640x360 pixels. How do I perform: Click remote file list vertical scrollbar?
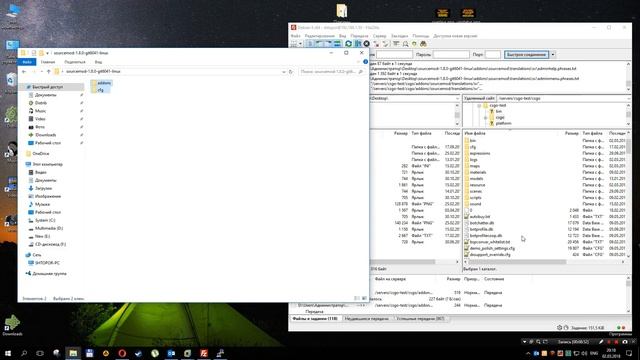click(x=628, y=146)
